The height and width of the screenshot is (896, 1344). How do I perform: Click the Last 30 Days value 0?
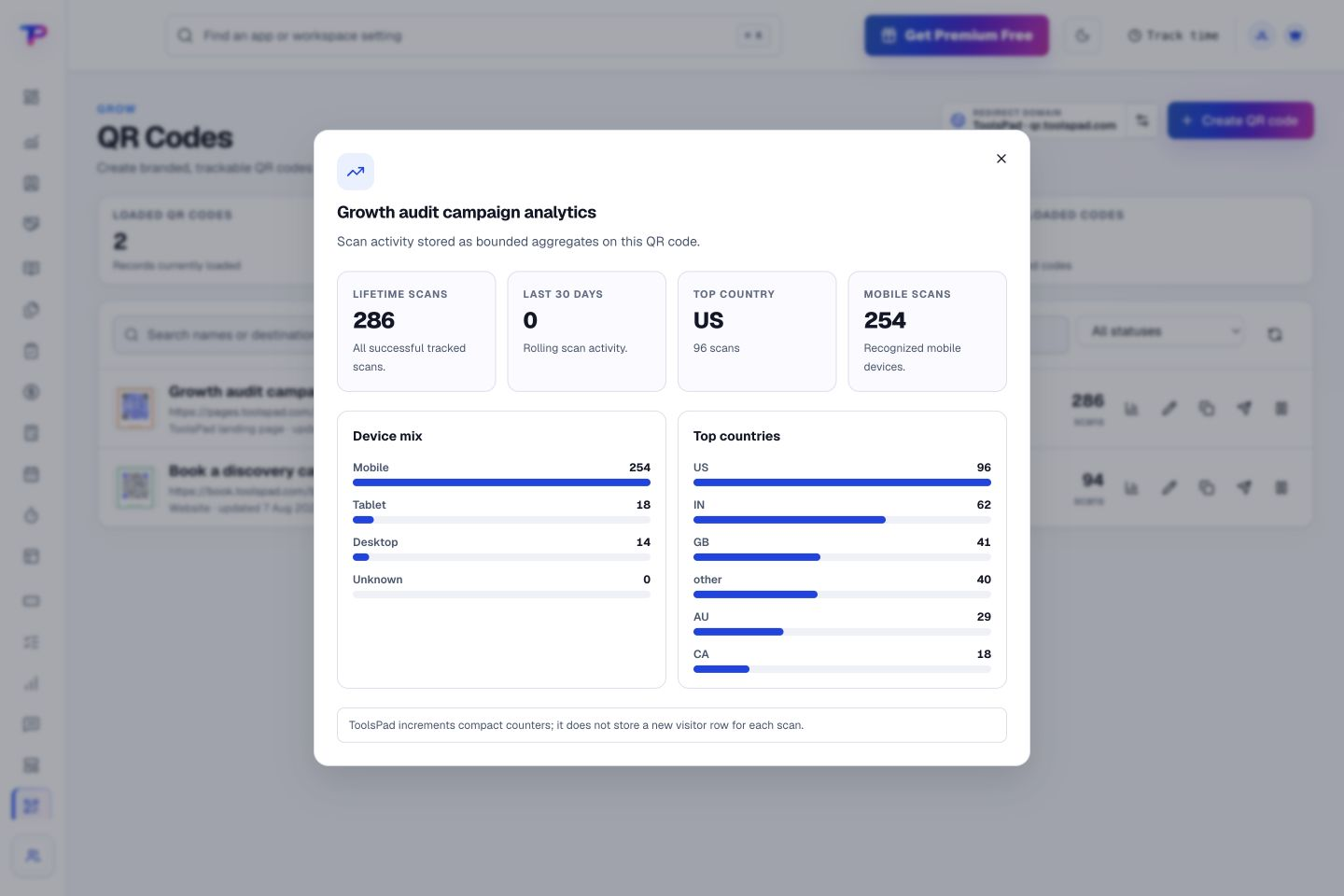click(530, 320)
